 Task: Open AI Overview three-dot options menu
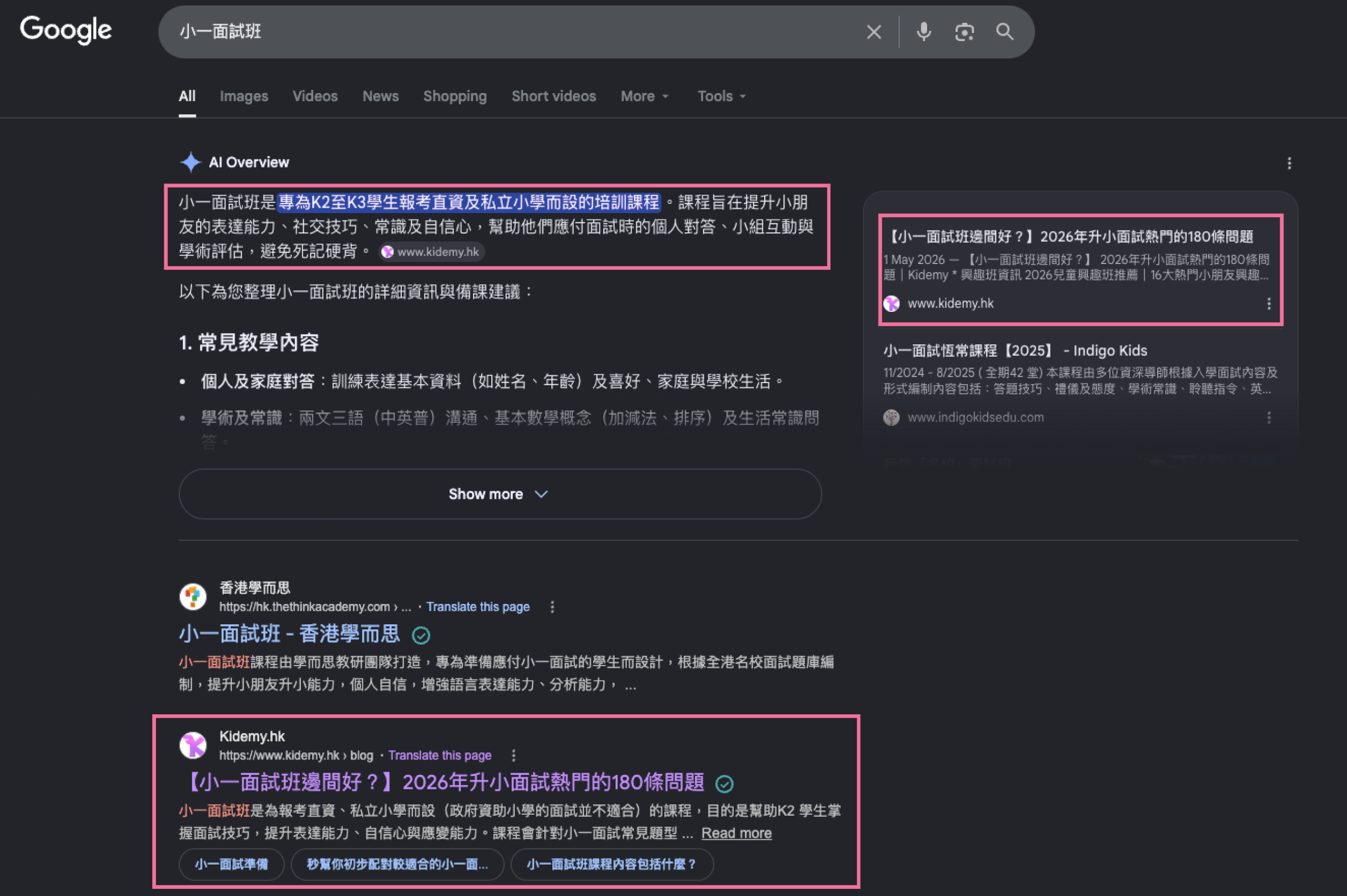pos(1289,163)
